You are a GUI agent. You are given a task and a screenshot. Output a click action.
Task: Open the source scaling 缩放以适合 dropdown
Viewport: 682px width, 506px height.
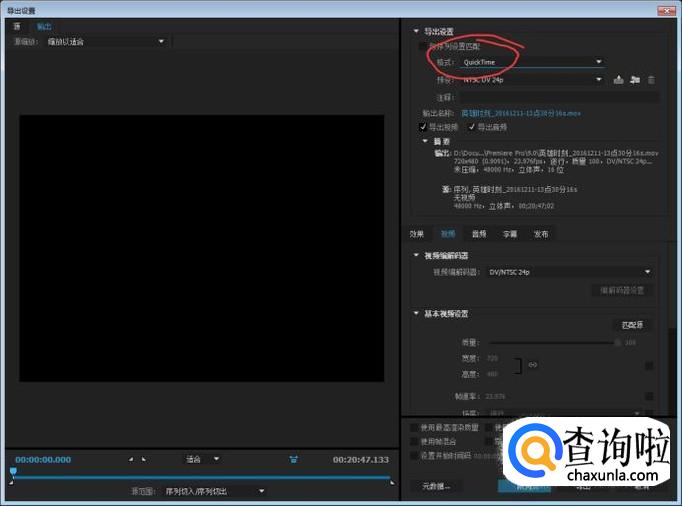107,42
